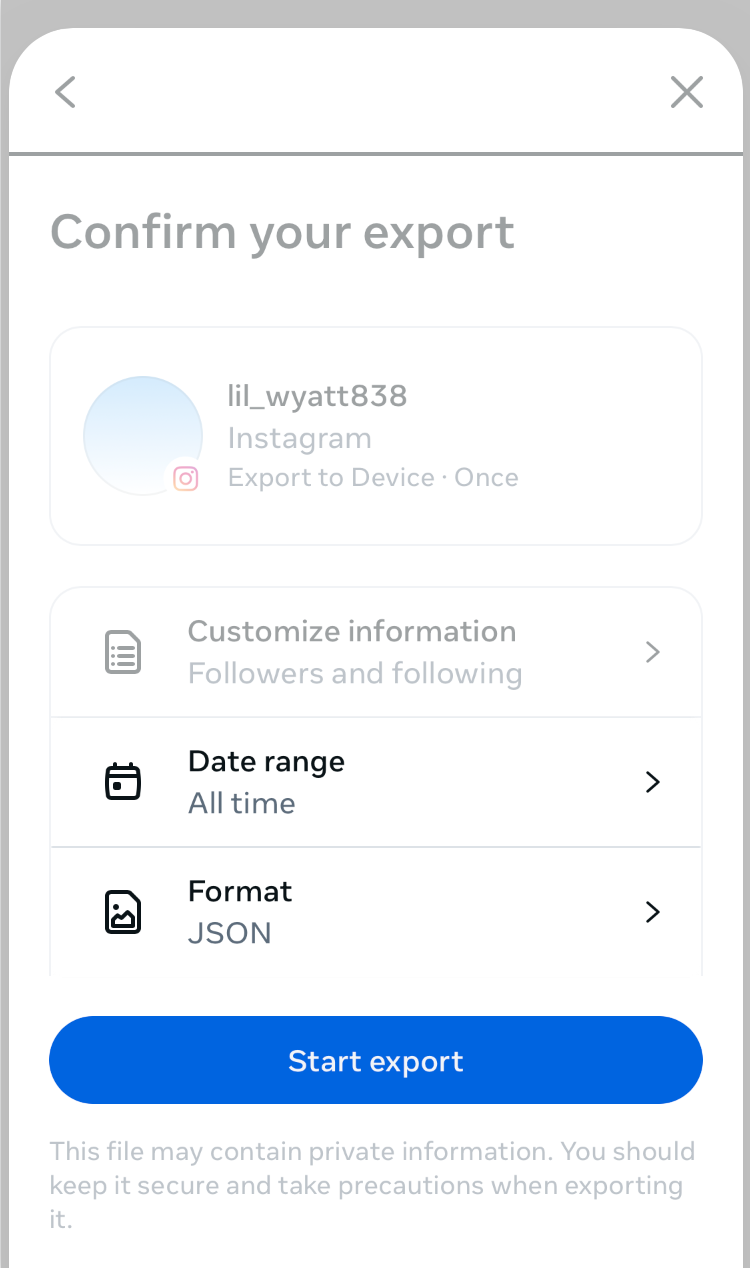Open the lil_wyatt838 profile picture
This screenshot has height=1268, width=750.
[x=143, y=435]
